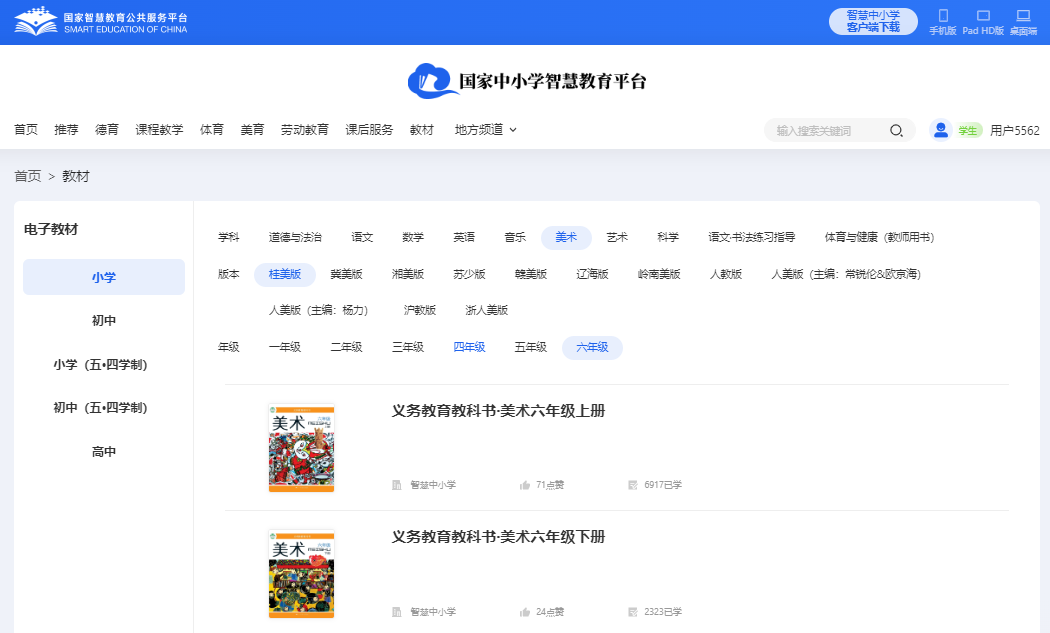
Task: Filter by 三年级 grade
Action: tap(408, 347)
